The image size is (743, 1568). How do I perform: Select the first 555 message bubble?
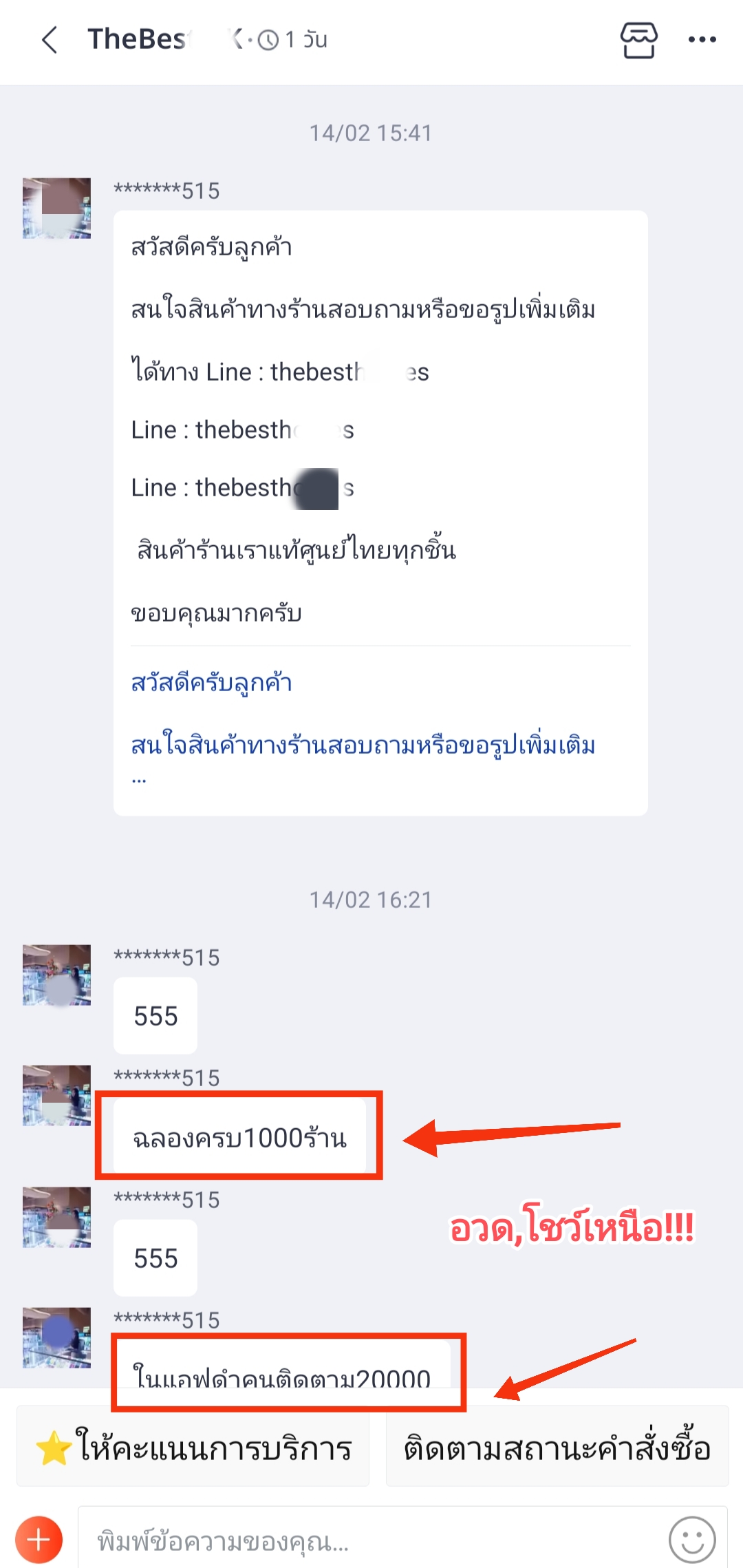(x=155, y=1015)
